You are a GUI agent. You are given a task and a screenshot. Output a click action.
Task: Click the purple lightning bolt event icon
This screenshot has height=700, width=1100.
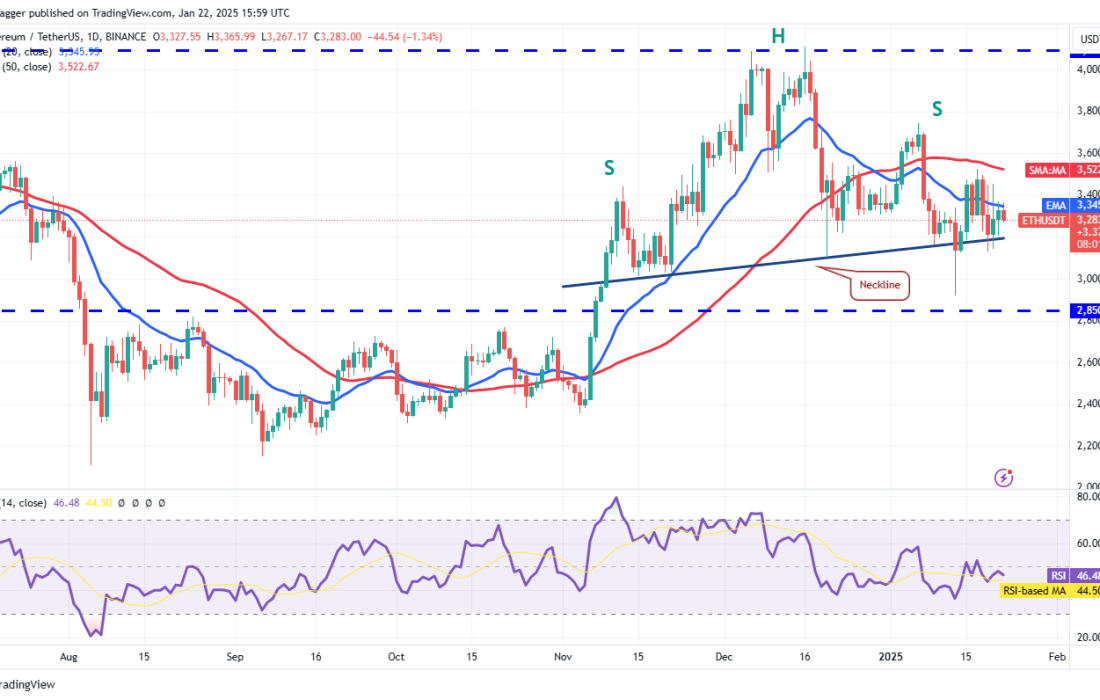click(1004, 478)
